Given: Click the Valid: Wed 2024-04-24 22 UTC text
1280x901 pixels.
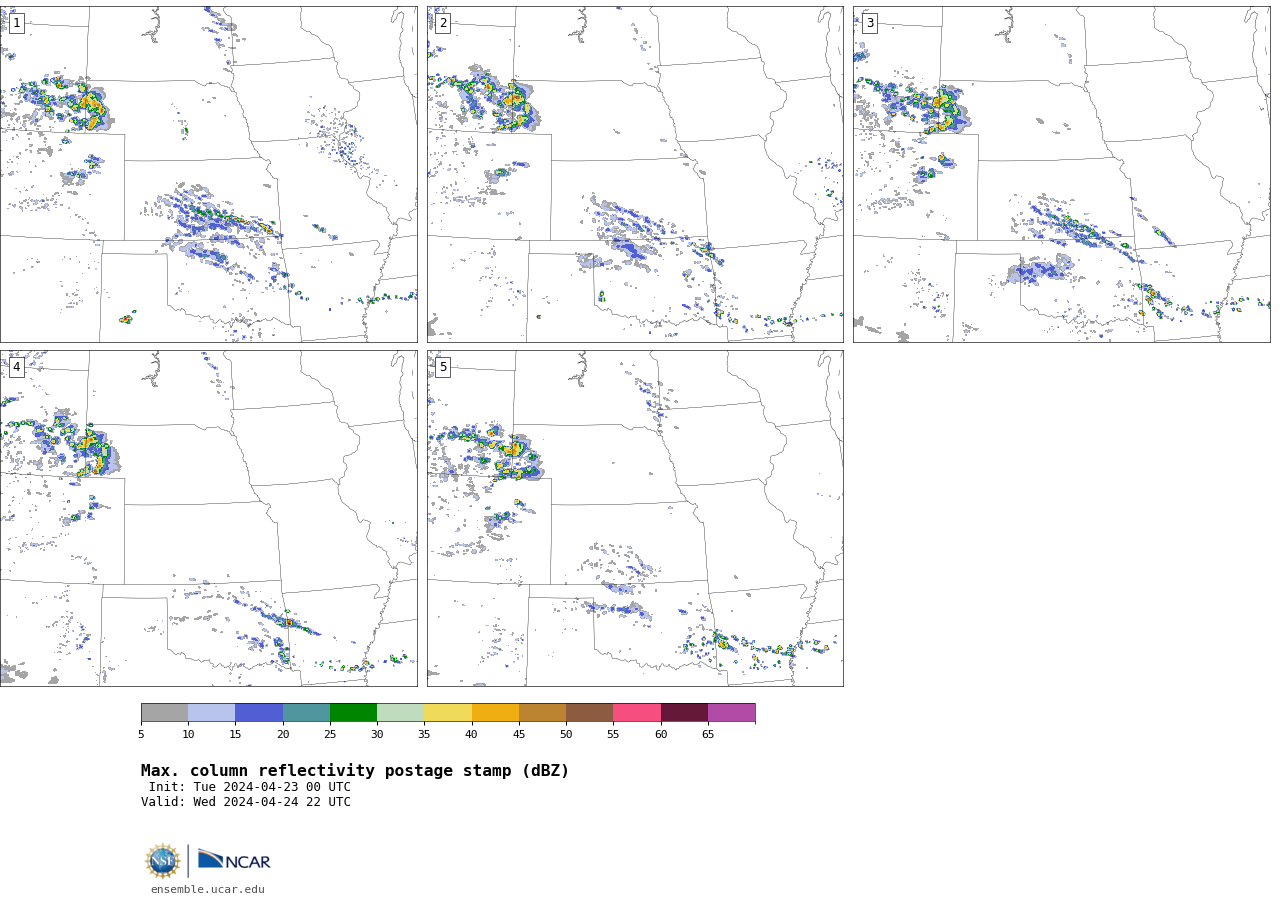Looking at the screenshot, I should (x=246, y=802).
